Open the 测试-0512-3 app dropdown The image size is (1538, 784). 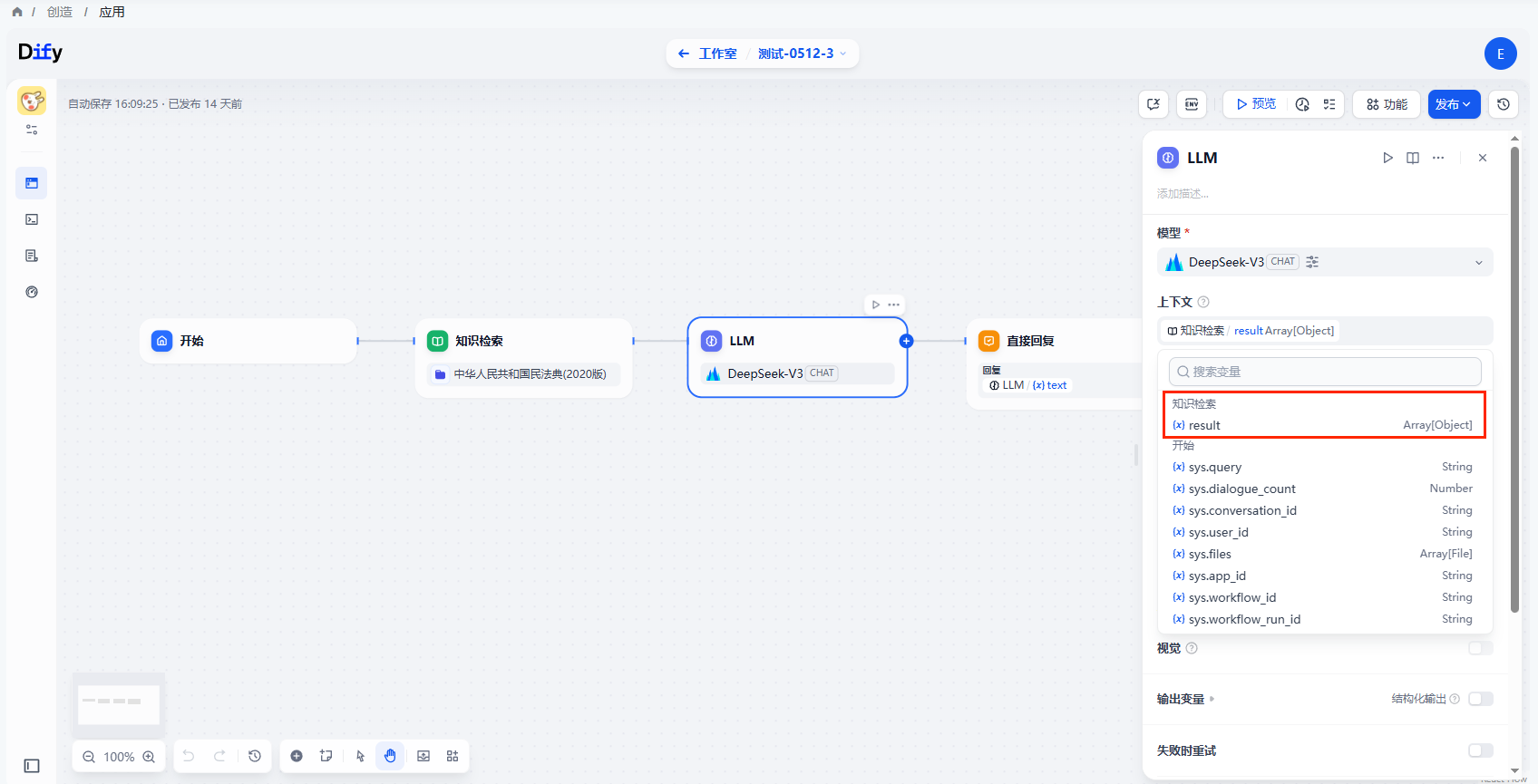[803, 53]
